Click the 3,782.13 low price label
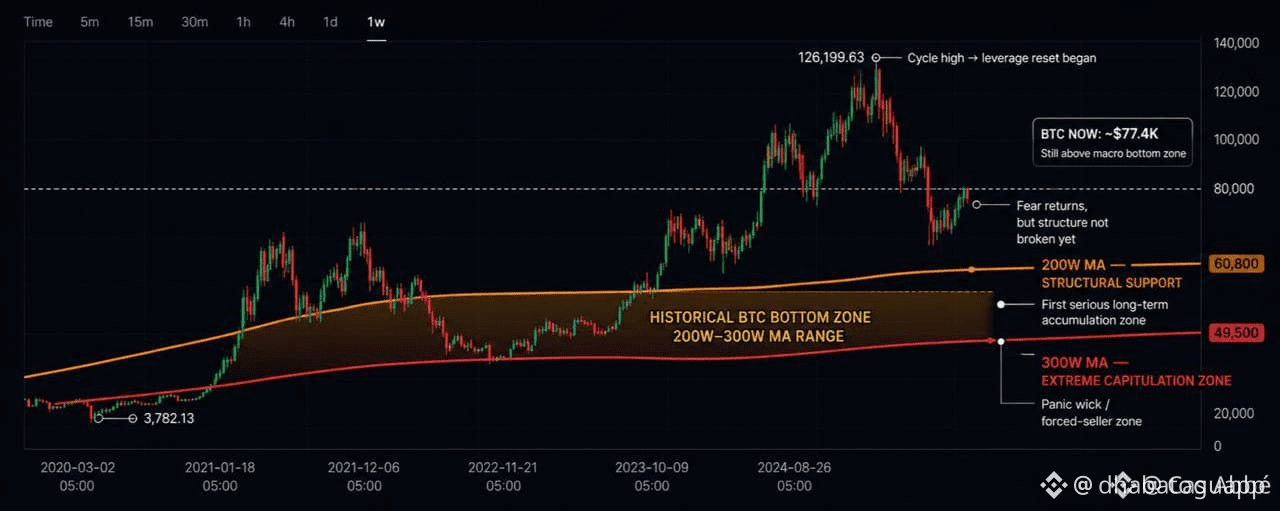This screenshot has height=511, width=1280. pos(168,418)
